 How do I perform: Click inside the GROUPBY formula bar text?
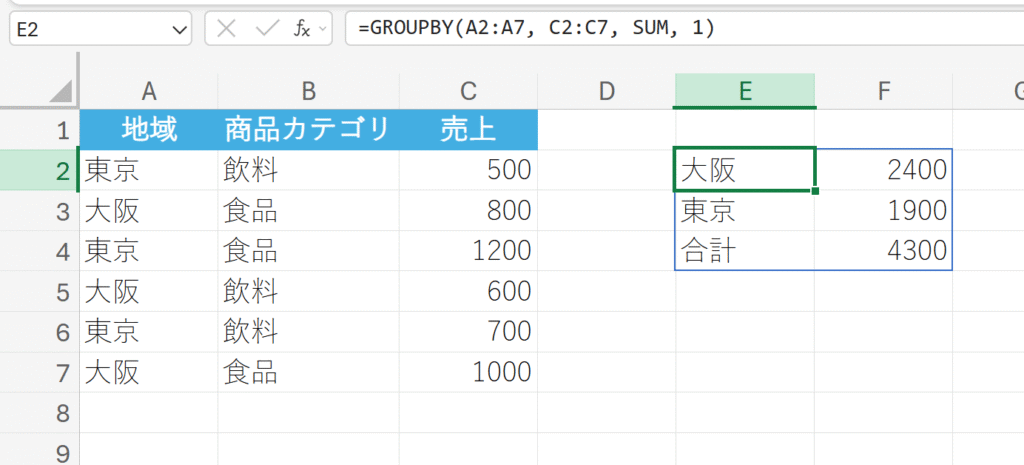pos(542,29)
